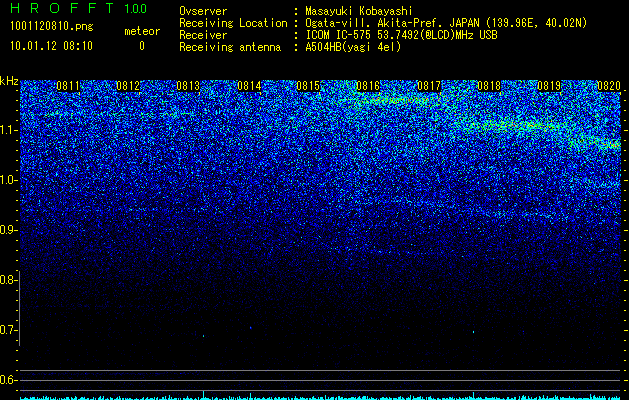Click the 0814 time marker
The image size is (629, 400).
[x=249, y=86]
